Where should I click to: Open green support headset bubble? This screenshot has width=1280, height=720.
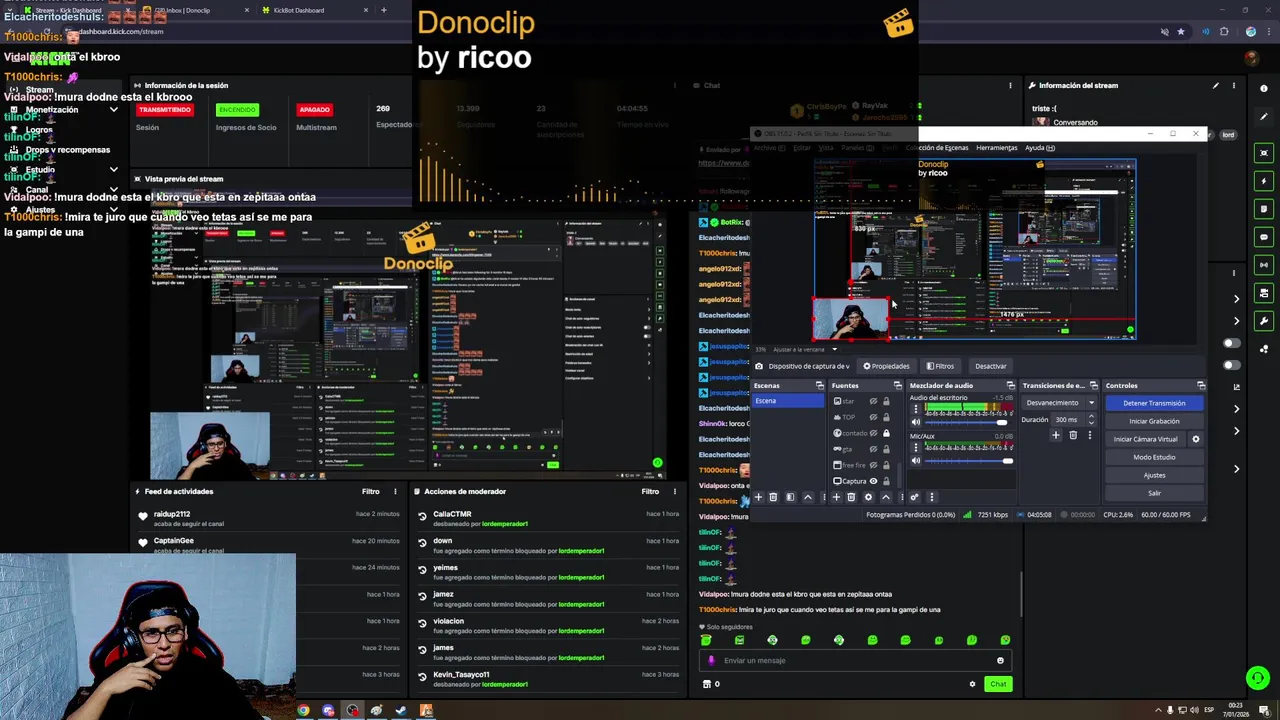tap(1258, 678)
